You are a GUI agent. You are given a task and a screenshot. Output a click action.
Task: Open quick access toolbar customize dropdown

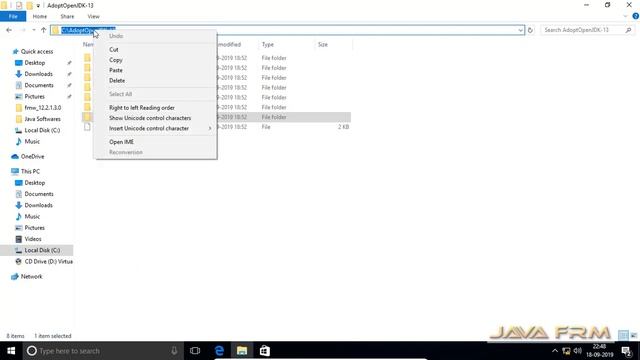(38, 6)
